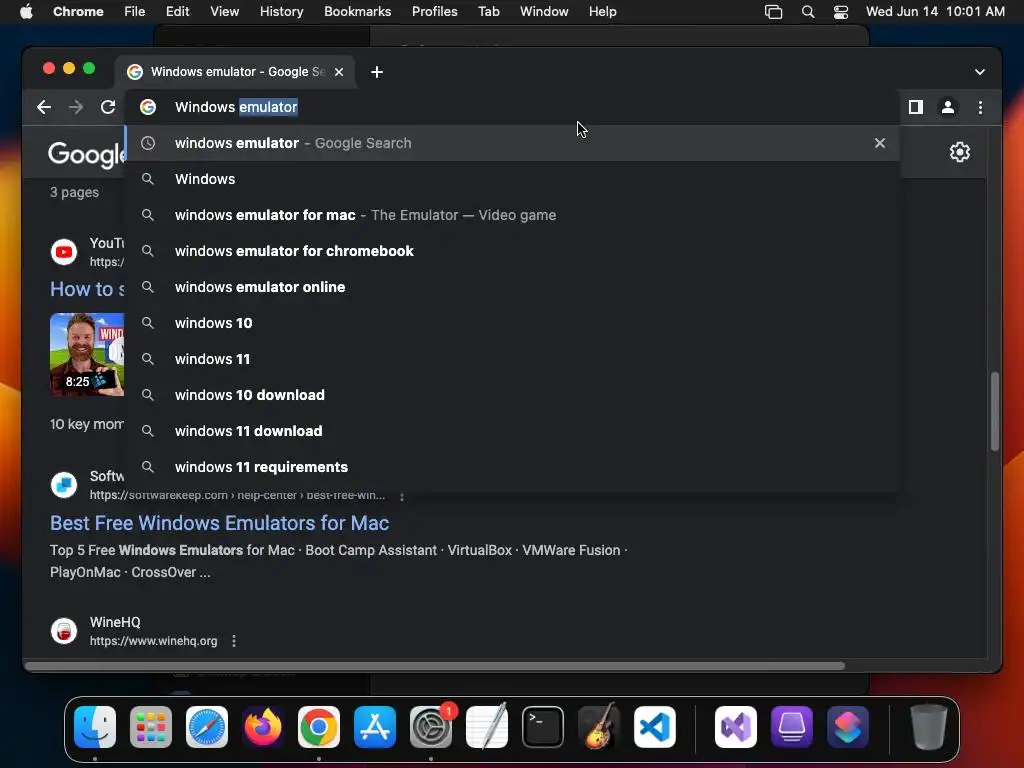Open a new tab with plus button
Viewport: 1024px width, 768px height.
377,72
